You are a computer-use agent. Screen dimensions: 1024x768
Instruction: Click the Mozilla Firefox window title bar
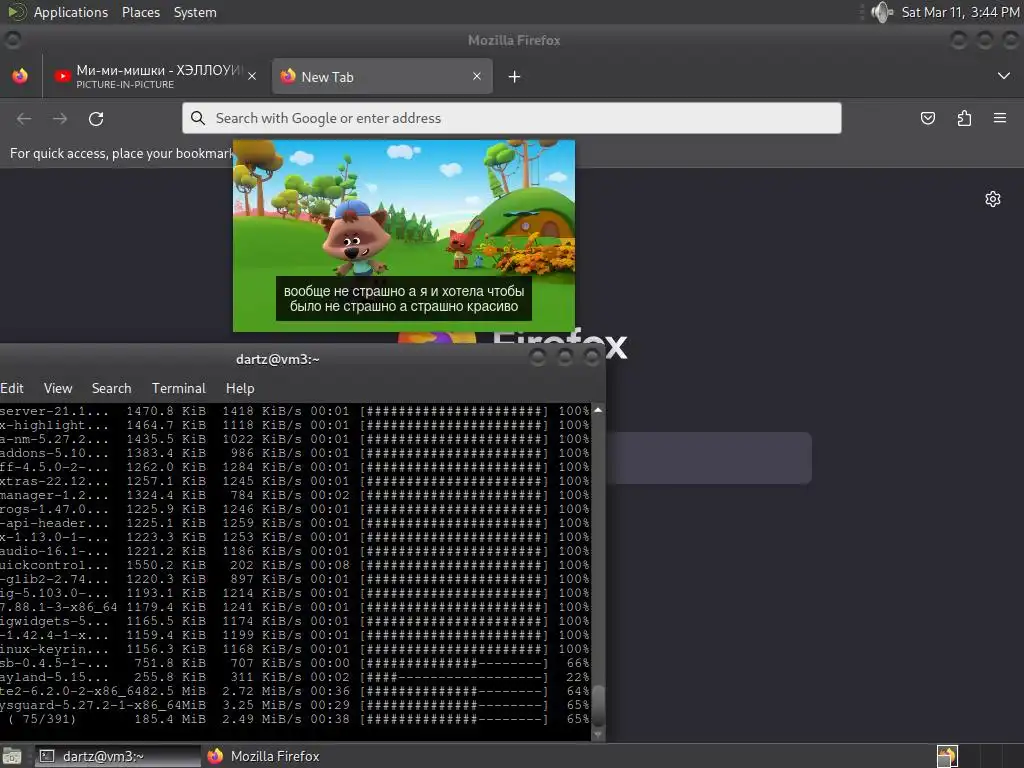[x=513, y=40]
